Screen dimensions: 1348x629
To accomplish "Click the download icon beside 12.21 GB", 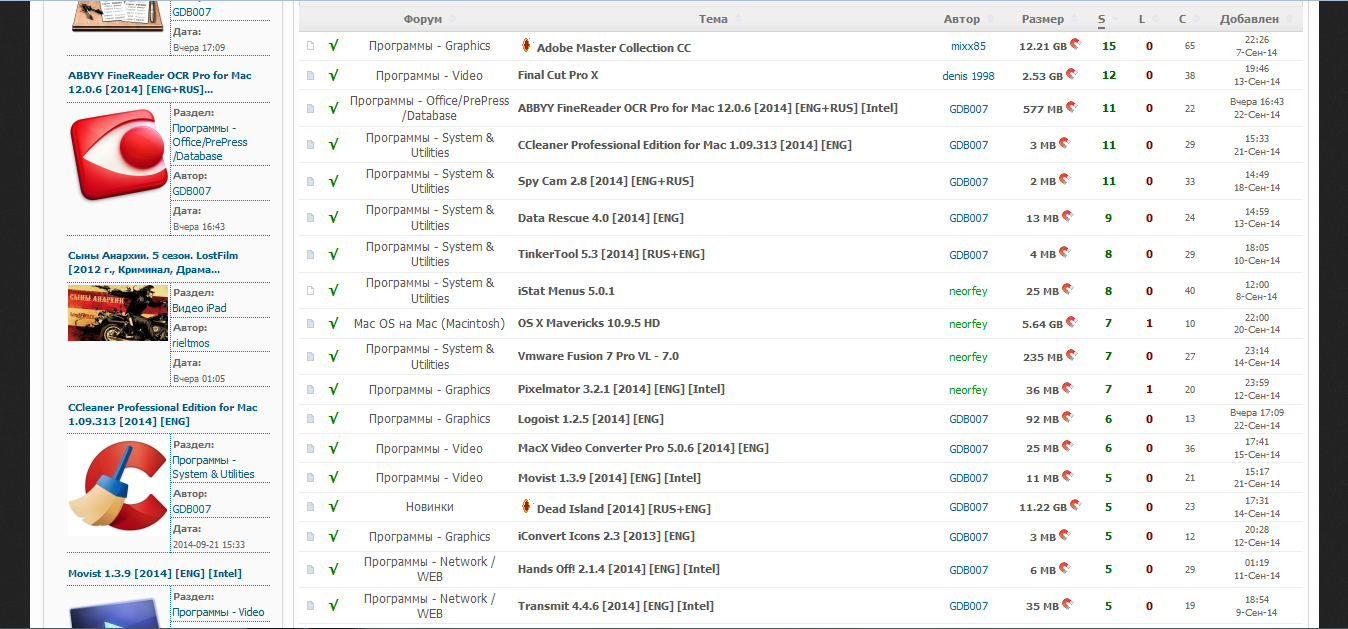I will 1075,45.
